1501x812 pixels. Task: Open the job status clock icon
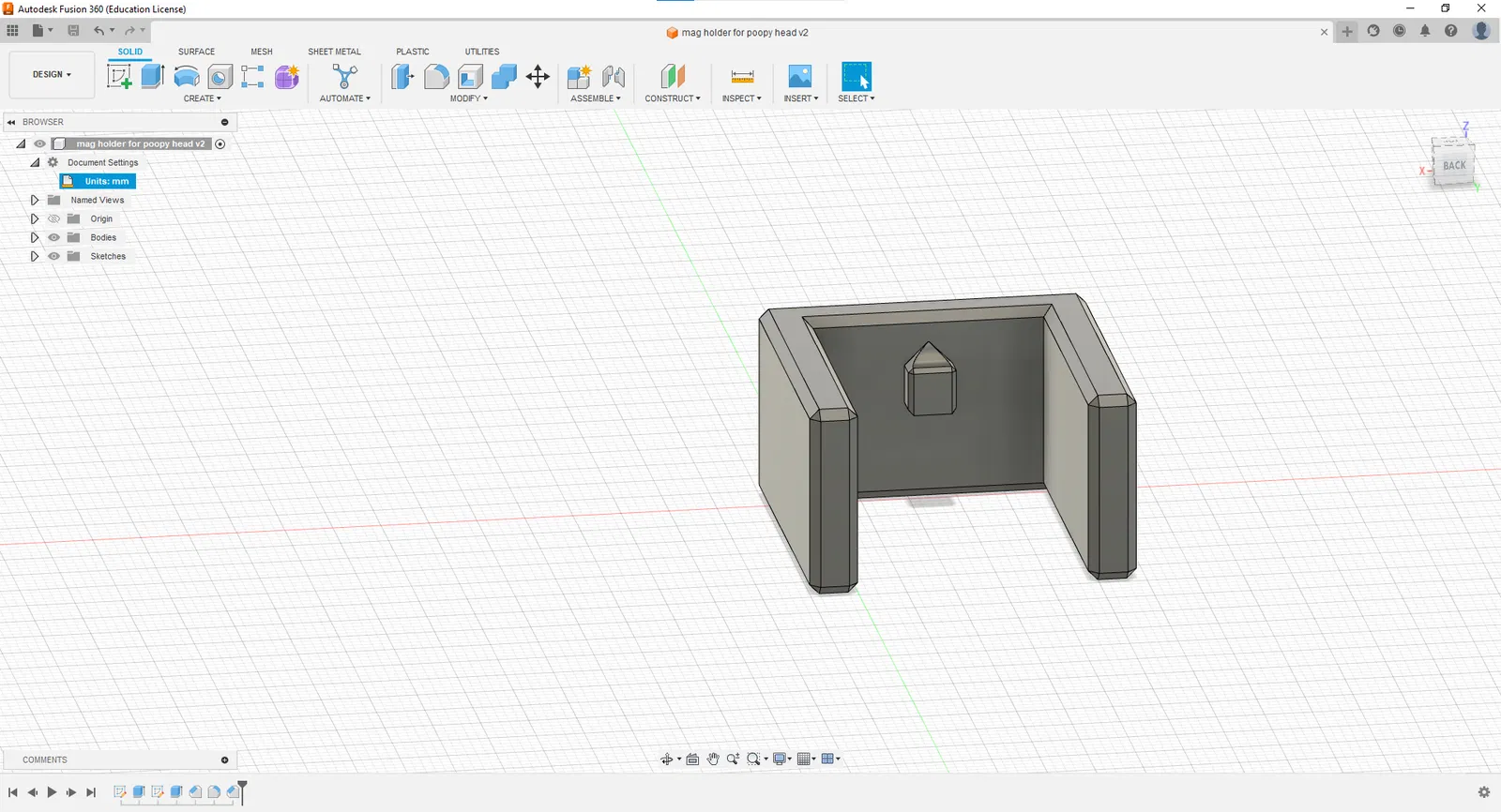click(1400, 31)
